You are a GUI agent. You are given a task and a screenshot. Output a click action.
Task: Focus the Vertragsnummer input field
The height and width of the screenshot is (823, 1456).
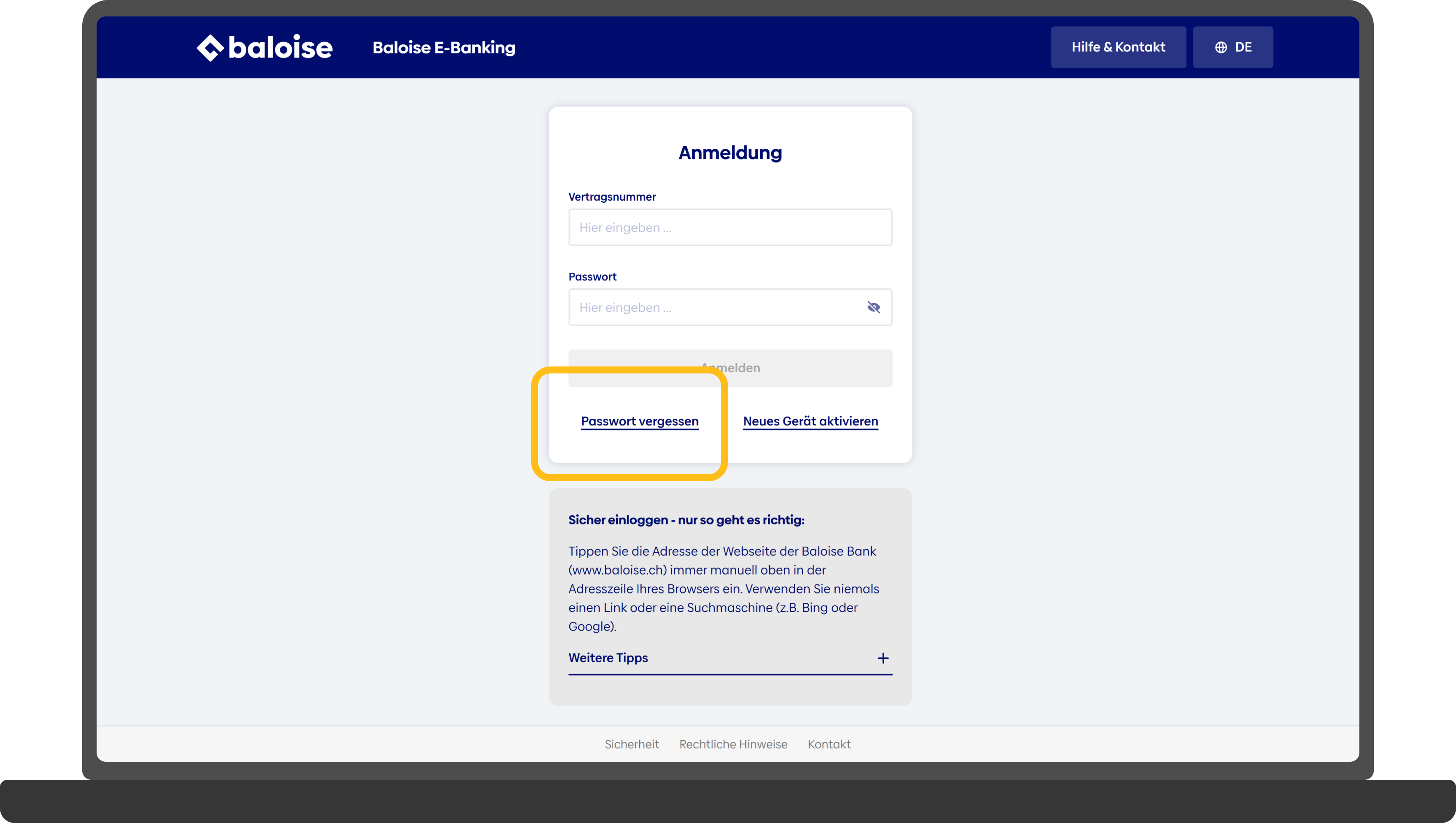pyautogui.click(x=730, y=227)
